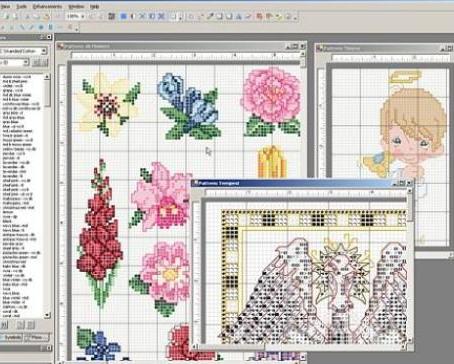The image size is (454, 364).
Task: Click the Tempest pattern window title bar
Action: 293,183
